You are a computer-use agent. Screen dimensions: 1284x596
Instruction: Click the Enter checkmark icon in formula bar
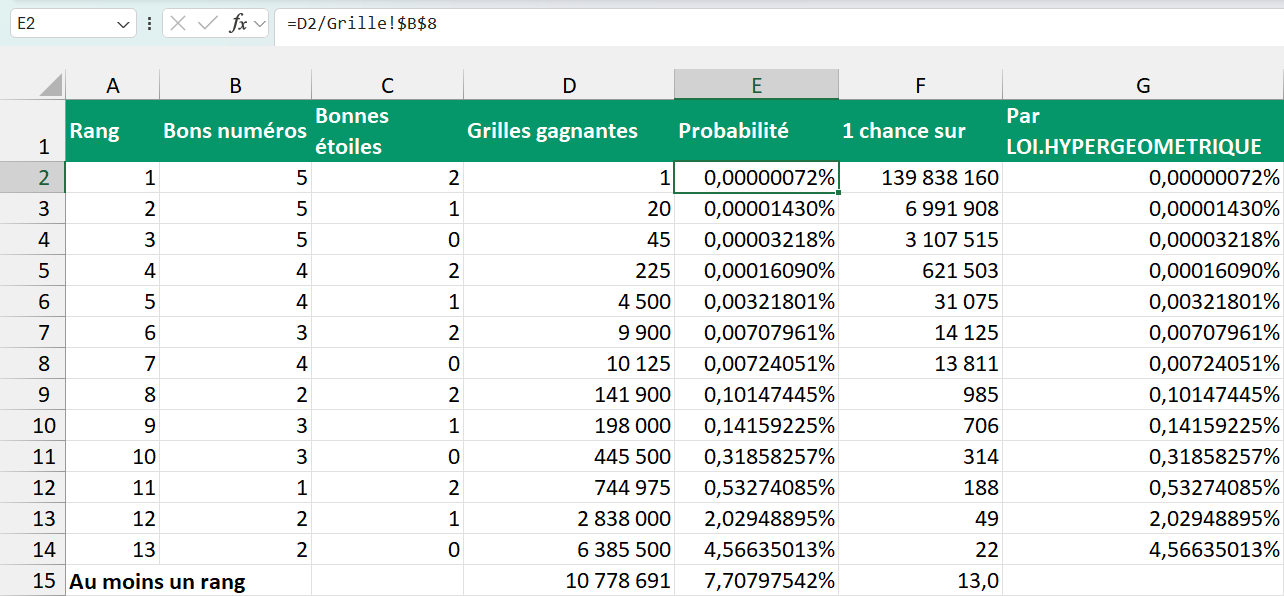[x=208, y=24]
